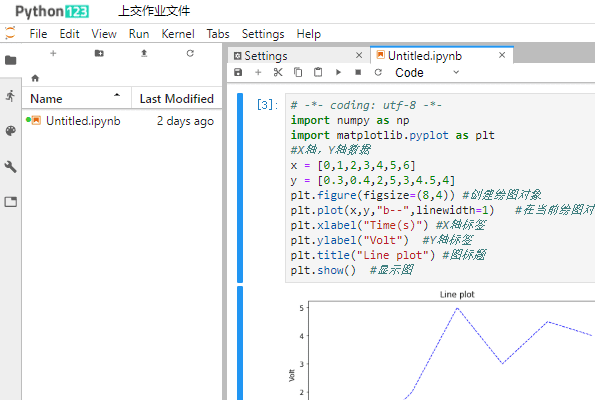Open the Settings menu
The image size is (595, 400).
[x=263, y=34]
